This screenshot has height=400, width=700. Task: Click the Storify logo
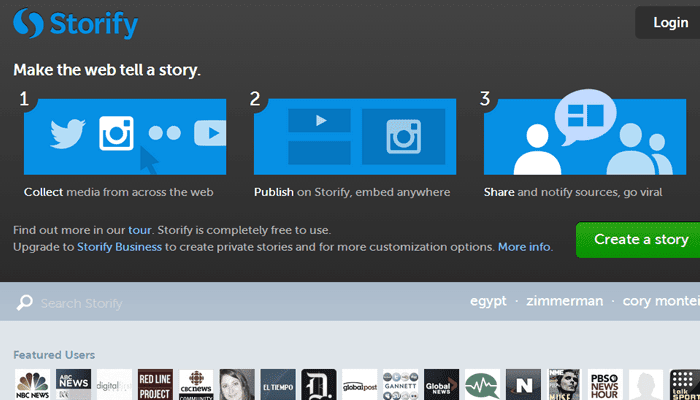tap(75, 23)
